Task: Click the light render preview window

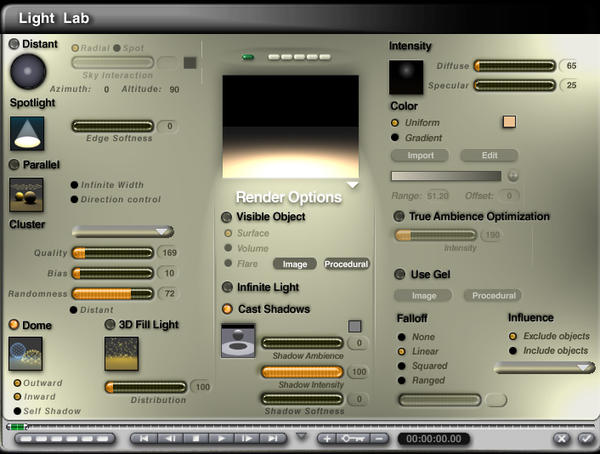Action: pos(291,127)
